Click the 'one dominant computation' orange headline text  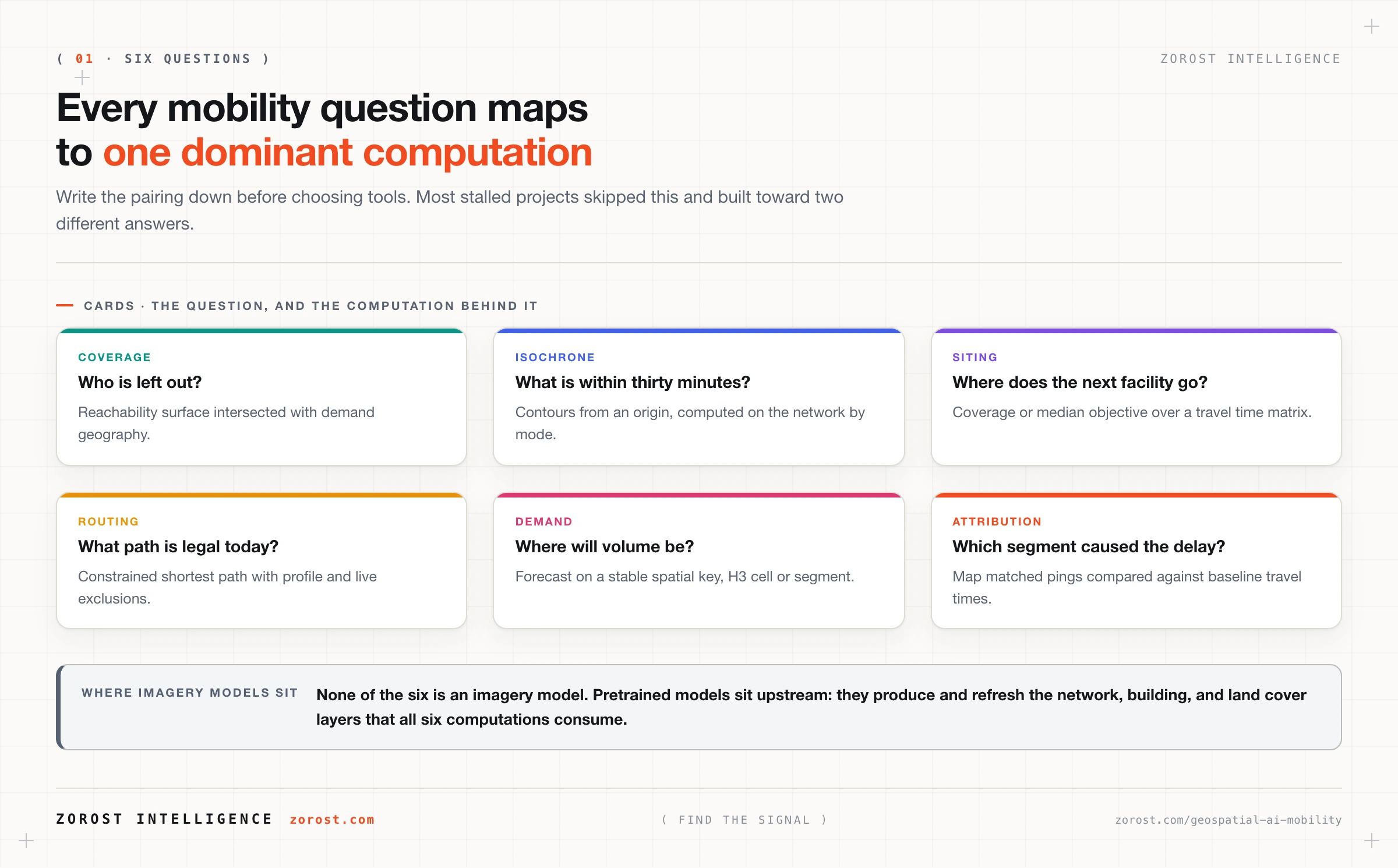348,153
